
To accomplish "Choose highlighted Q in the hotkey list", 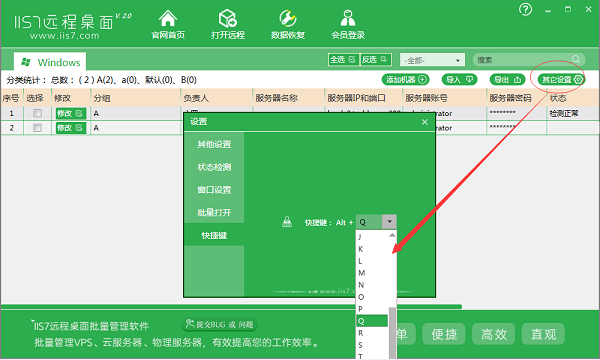I will [x=372, y=321].
